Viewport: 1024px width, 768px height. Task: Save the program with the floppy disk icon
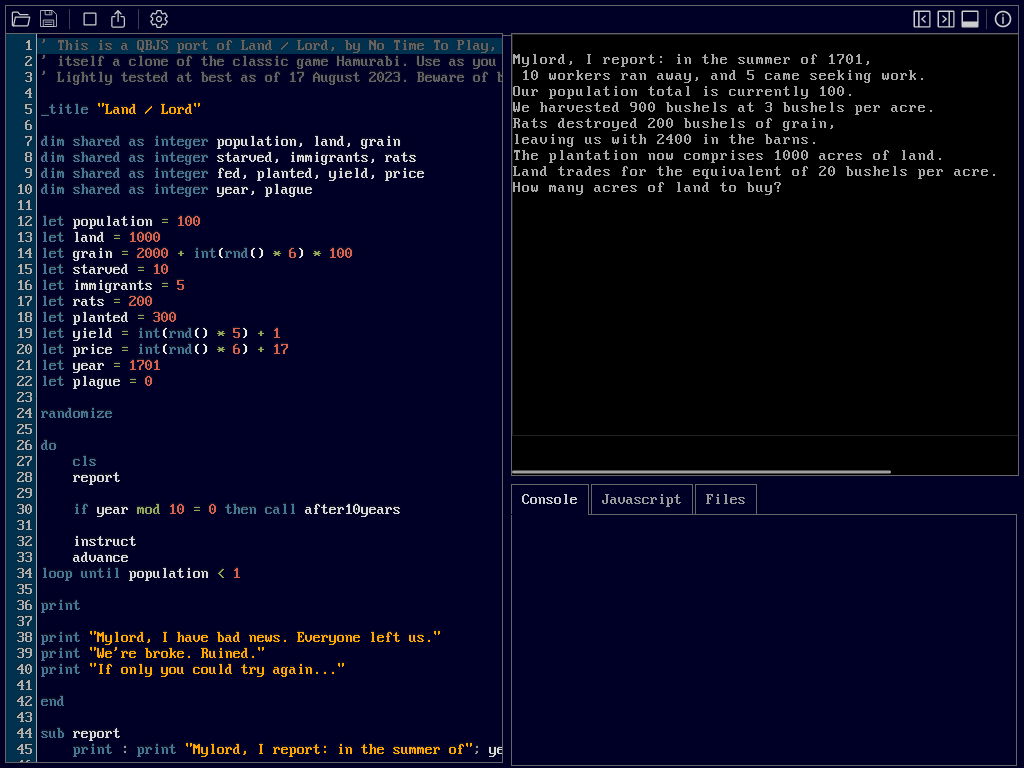(49, 19)
